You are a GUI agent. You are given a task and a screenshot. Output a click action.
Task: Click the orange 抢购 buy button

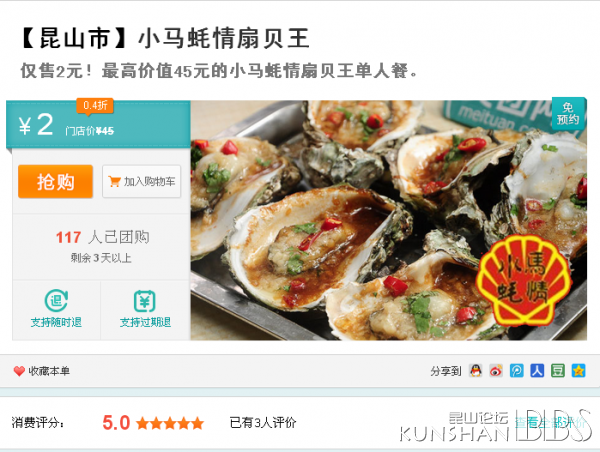[x=55, y=181]
